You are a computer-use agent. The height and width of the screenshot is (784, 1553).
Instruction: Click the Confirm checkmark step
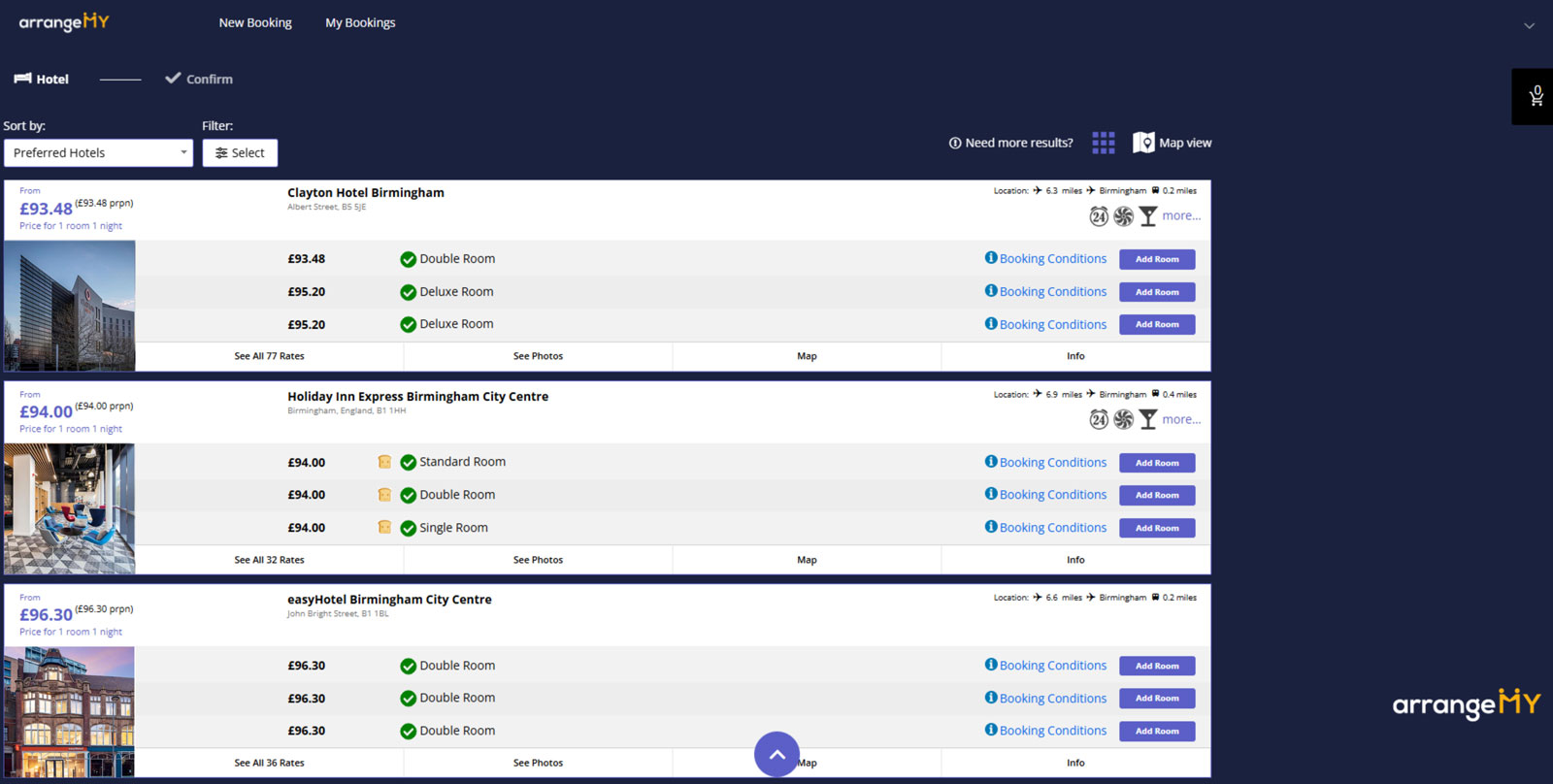click(x=199, y=79)
